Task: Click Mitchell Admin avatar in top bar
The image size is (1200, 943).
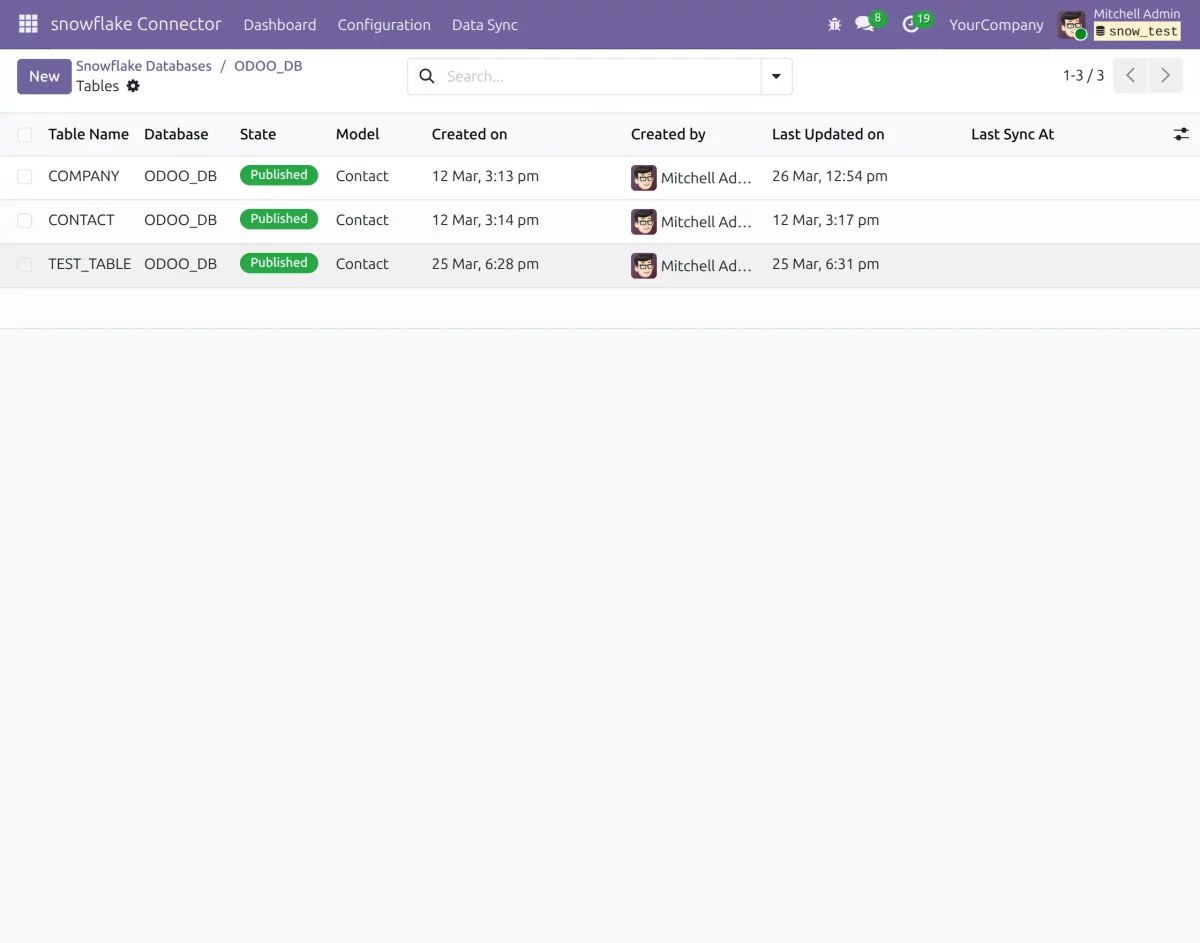Action: click(1071, 25)
